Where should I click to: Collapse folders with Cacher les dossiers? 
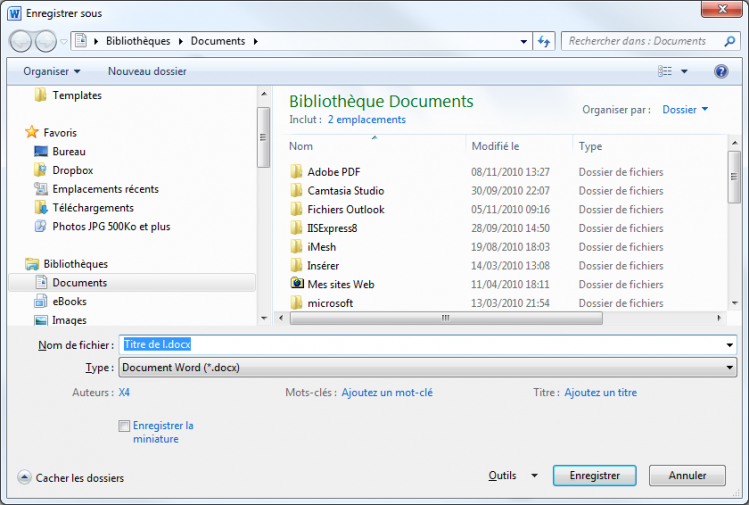click(x=71, y=478)
